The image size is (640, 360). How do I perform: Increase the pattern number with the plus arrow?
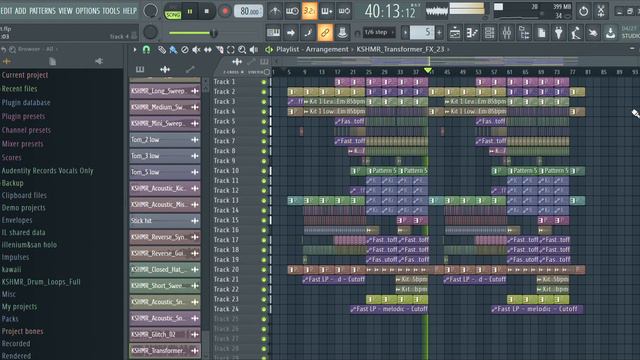pyautogui.click(x=439, y=33)
